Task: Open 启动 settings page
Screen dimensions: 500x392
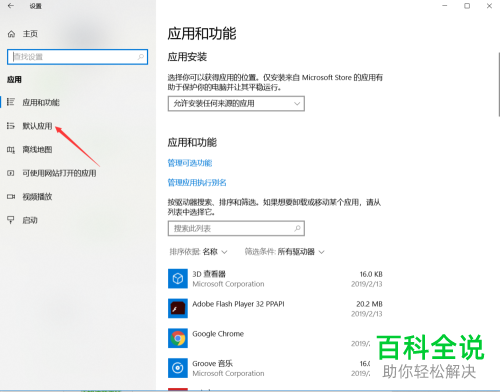Action: point(30,220)
